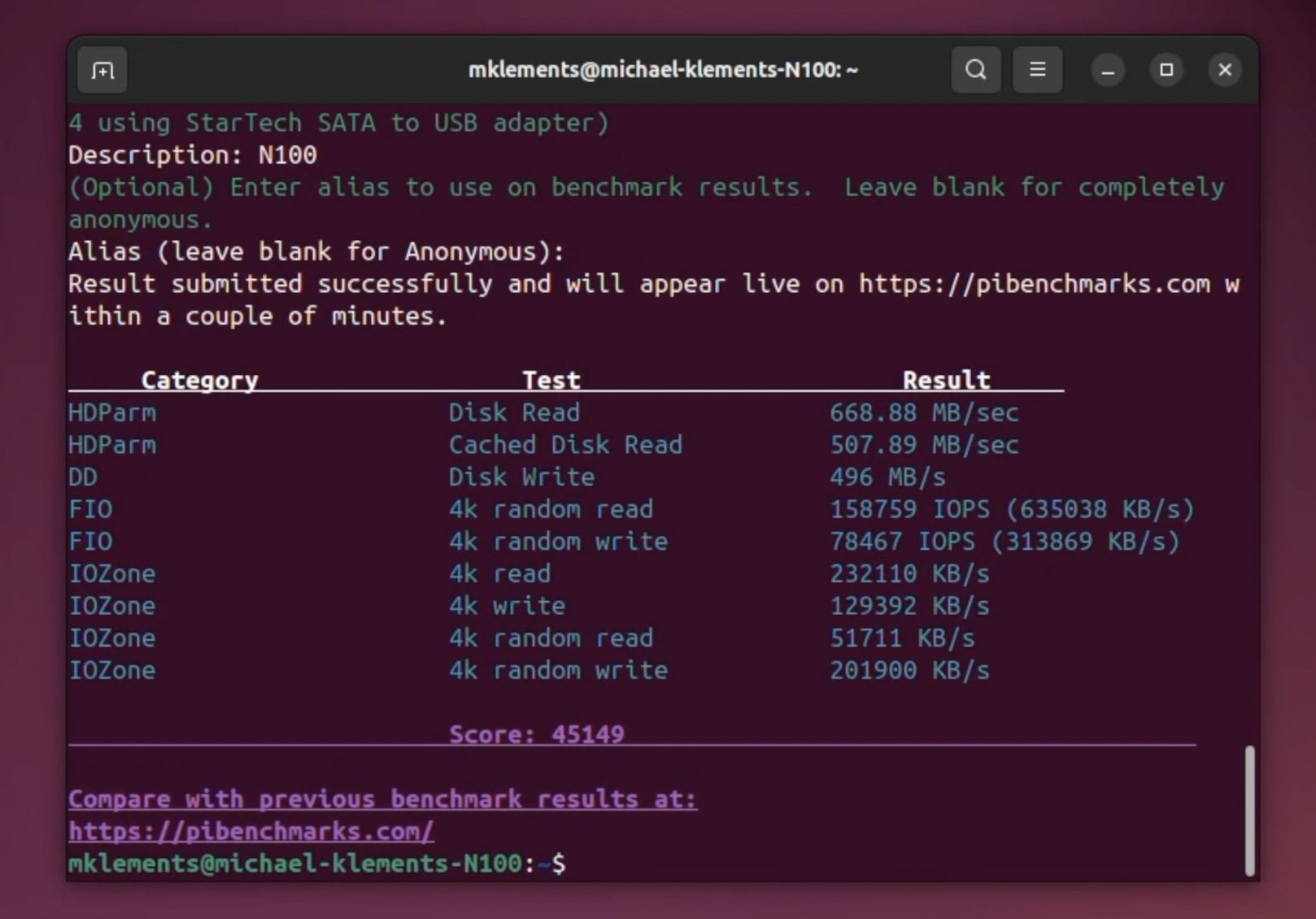Image resolution: width=1316 pixels, height=919 pixels.
Task: Select the Score: 45149 text
Action: [x=536, y=734]
